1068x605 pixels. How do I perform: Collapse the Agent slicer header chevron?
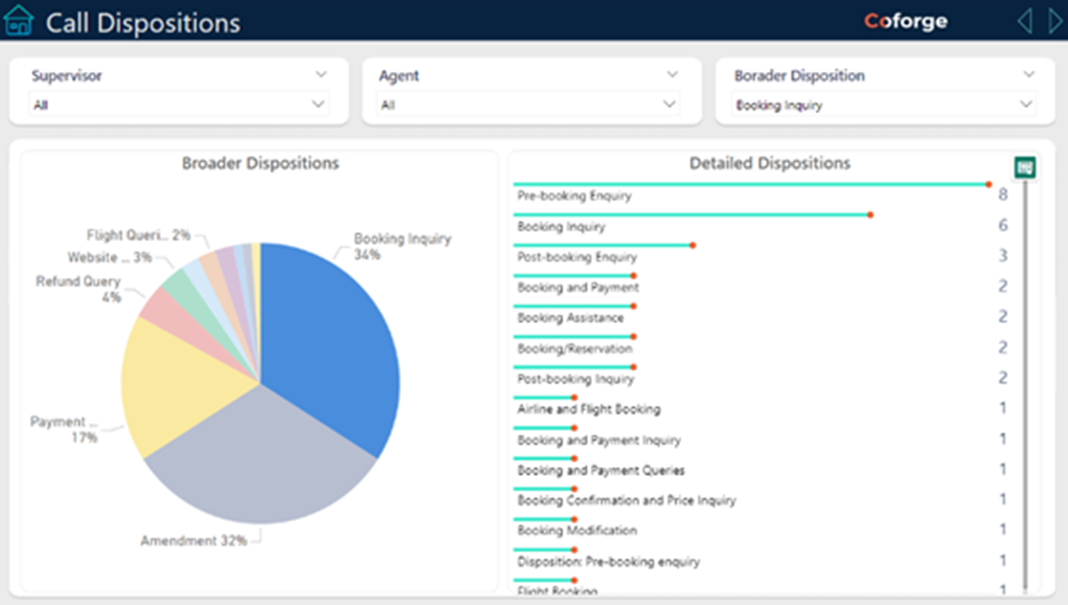(672, 74)
